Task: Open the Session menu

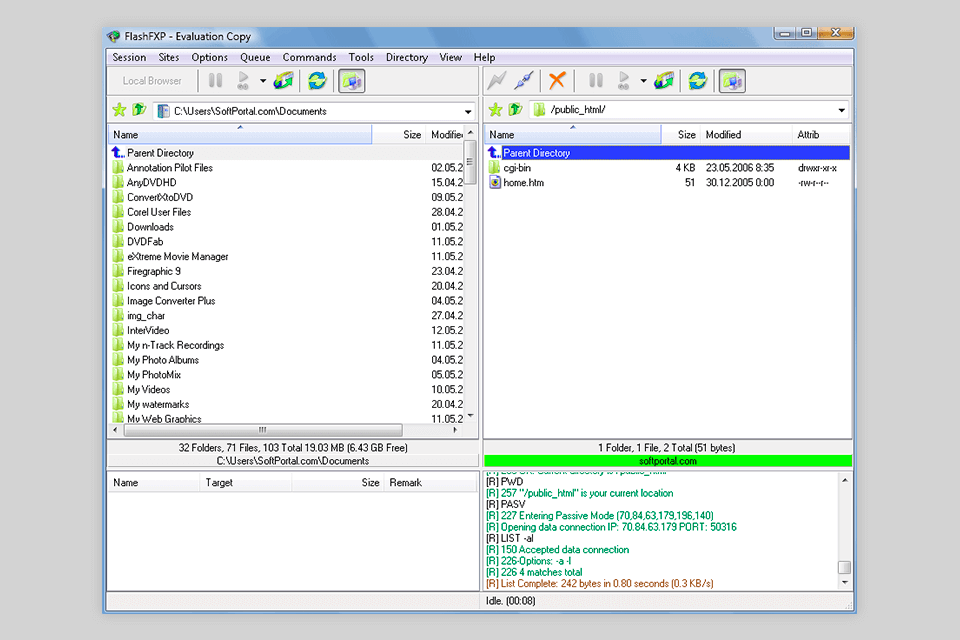Action: click(129, 57)
